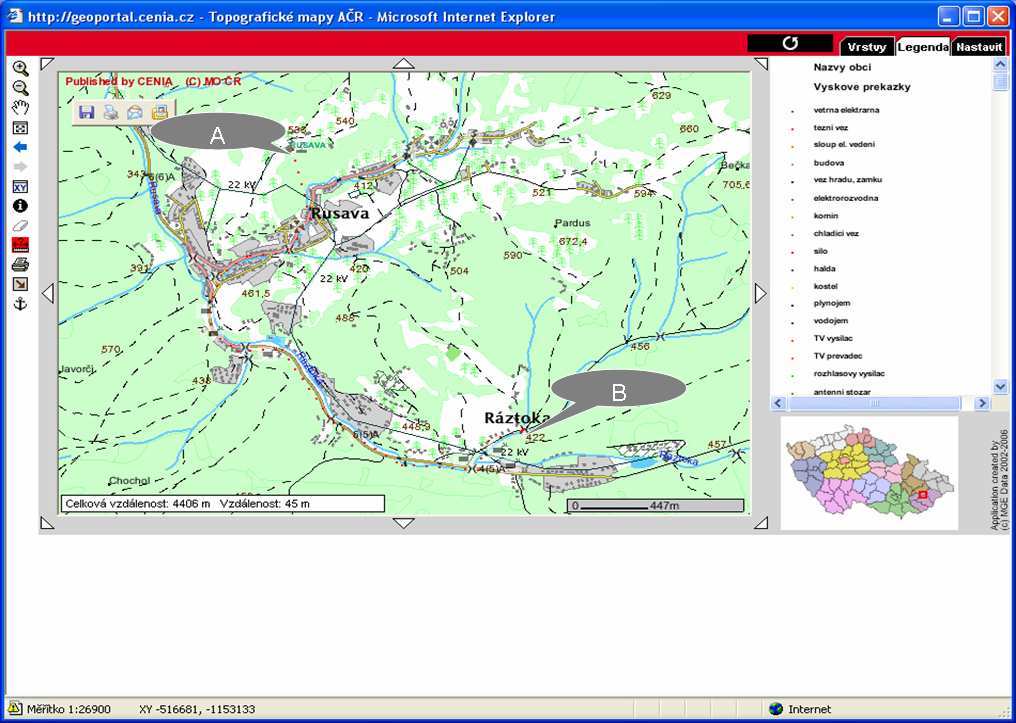Click the anchor icon
This screenshot has height=723, width=1016.
coord(21,303)
